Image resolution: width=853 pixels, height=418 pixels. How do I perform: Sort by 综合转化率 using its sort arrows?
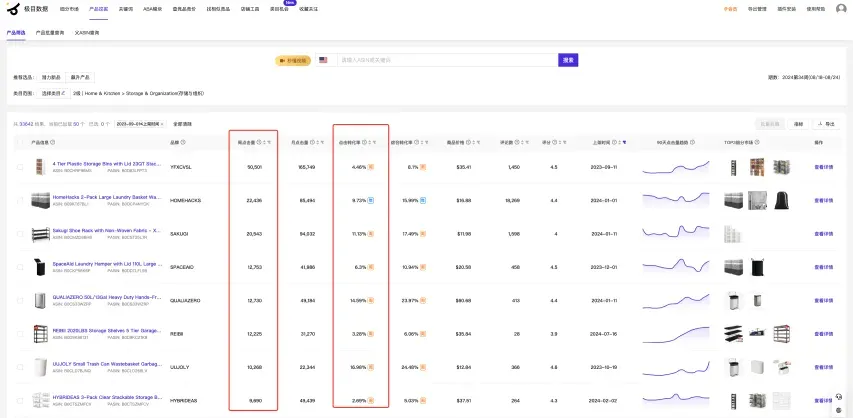(422, 143)
